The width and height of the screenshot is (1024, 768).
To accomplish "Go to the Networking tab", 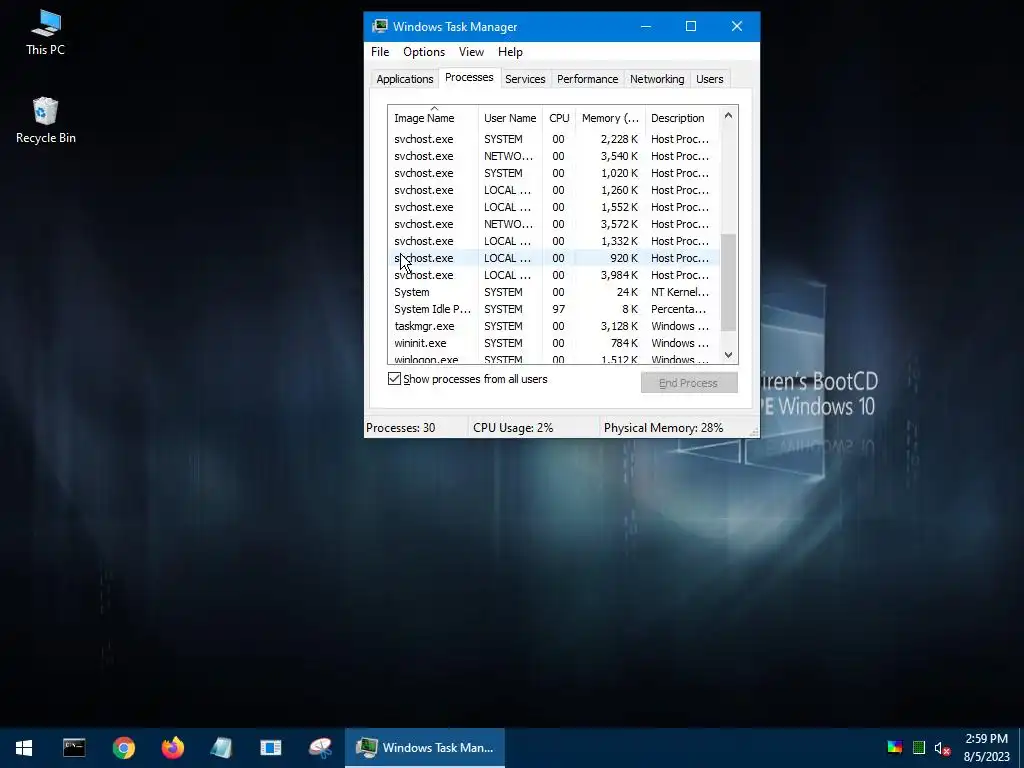I will 657,79.
